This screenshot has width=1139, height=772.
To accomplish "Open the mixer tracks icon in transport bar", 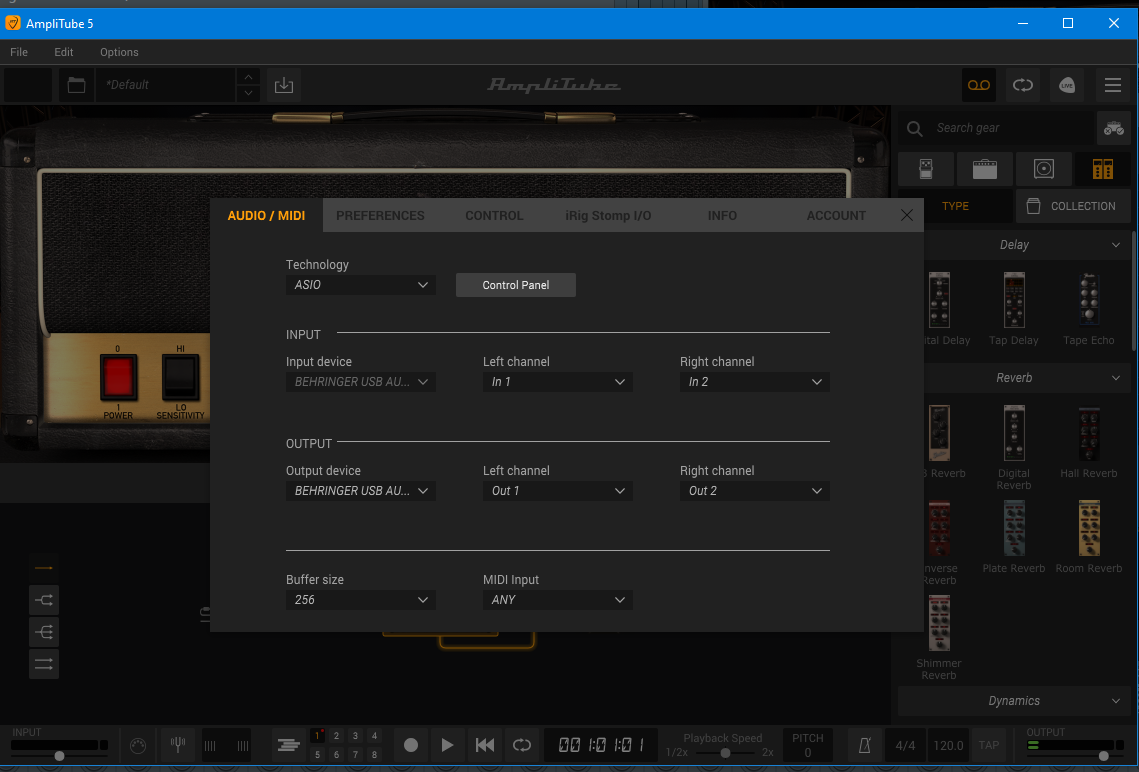I will click(x=288, y=745).
